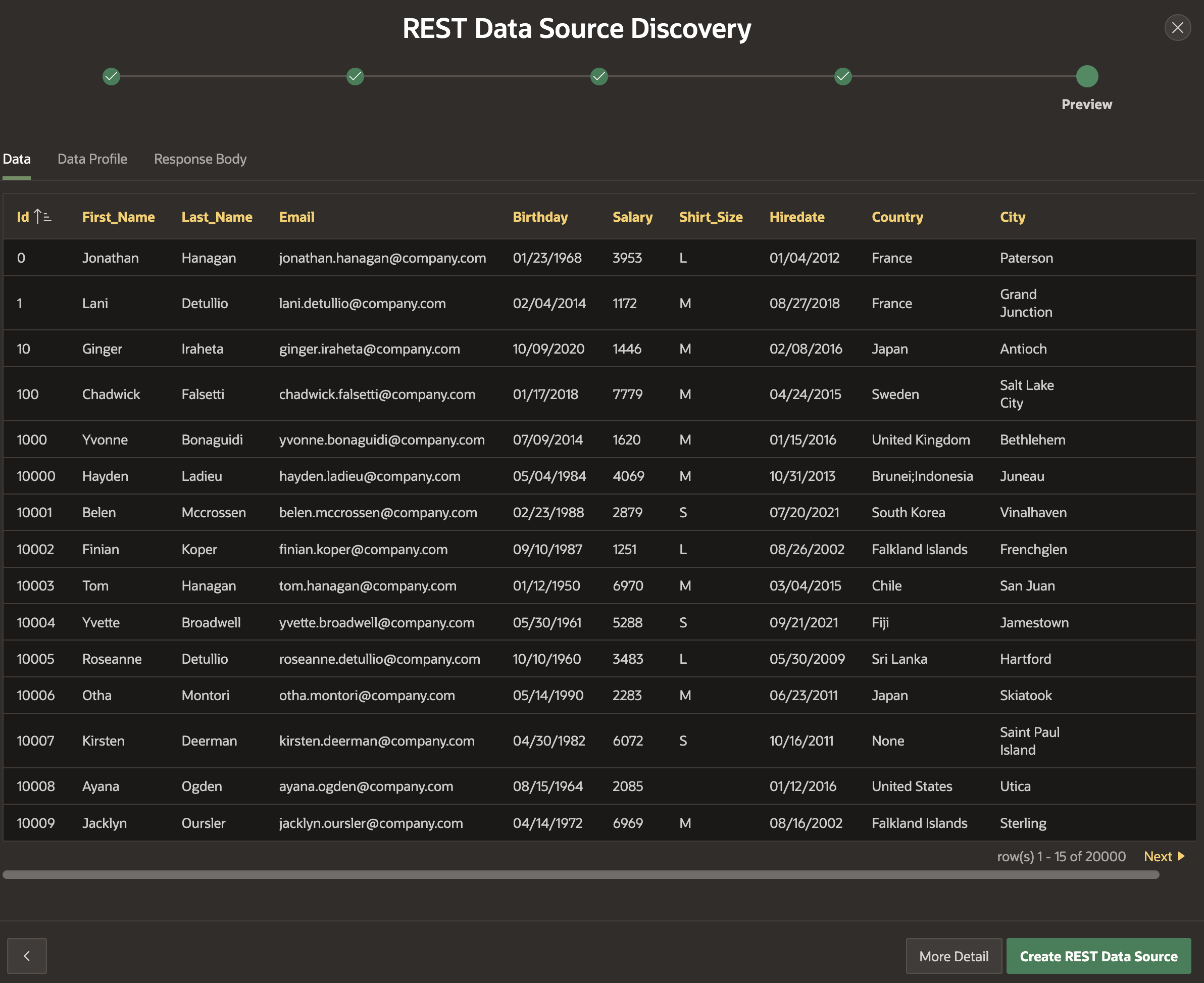
Task: Switch to the Data Profile tab
Action: pyautogui.click(x=92, y=159)
